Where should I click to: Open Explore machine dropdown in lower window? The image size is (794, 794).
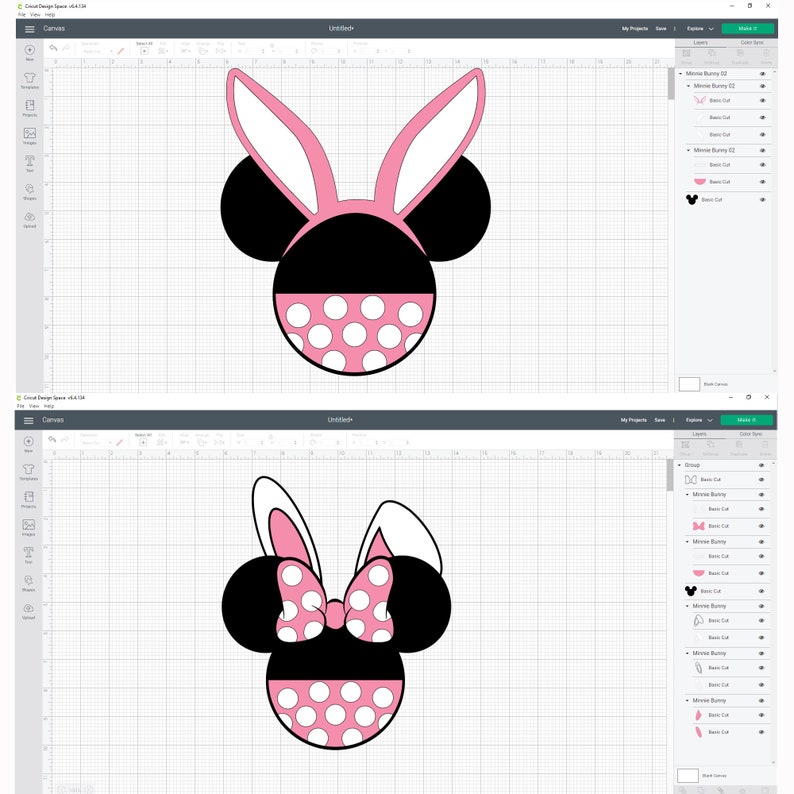[x=699, y=420]
